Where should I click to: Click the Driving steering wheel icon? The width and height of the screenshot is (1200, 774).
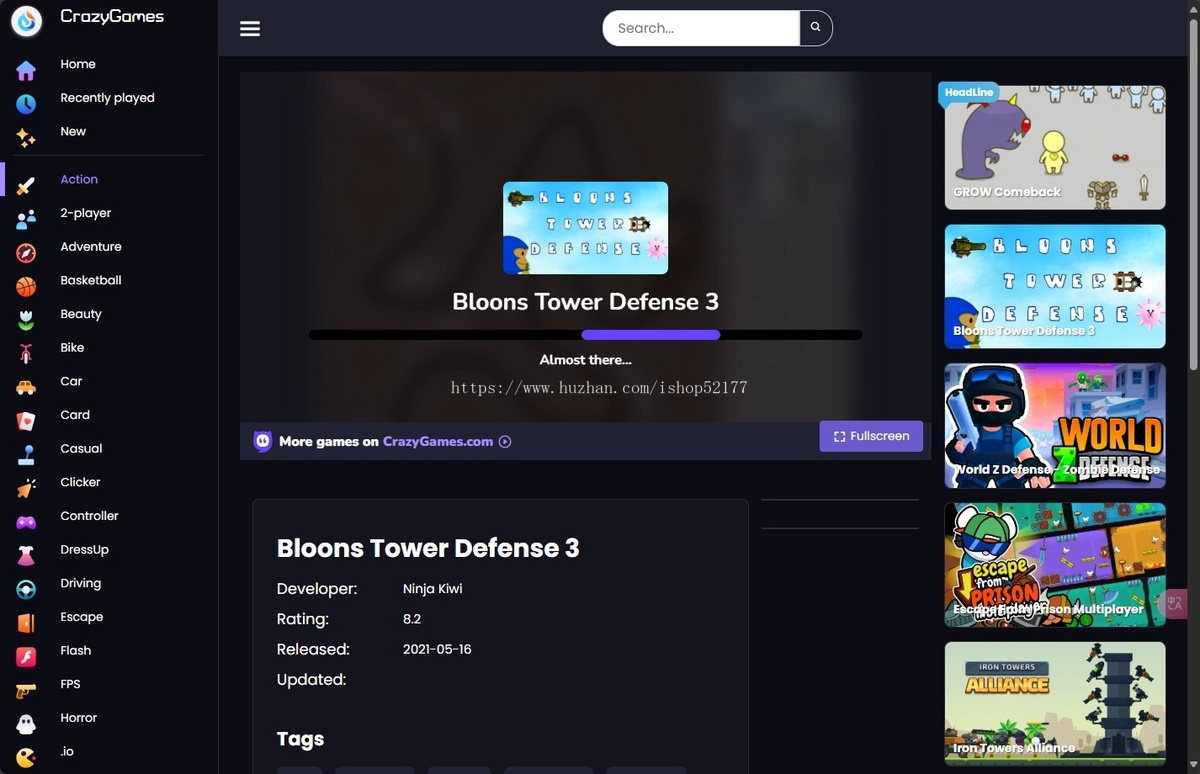[x=26, y=590]
